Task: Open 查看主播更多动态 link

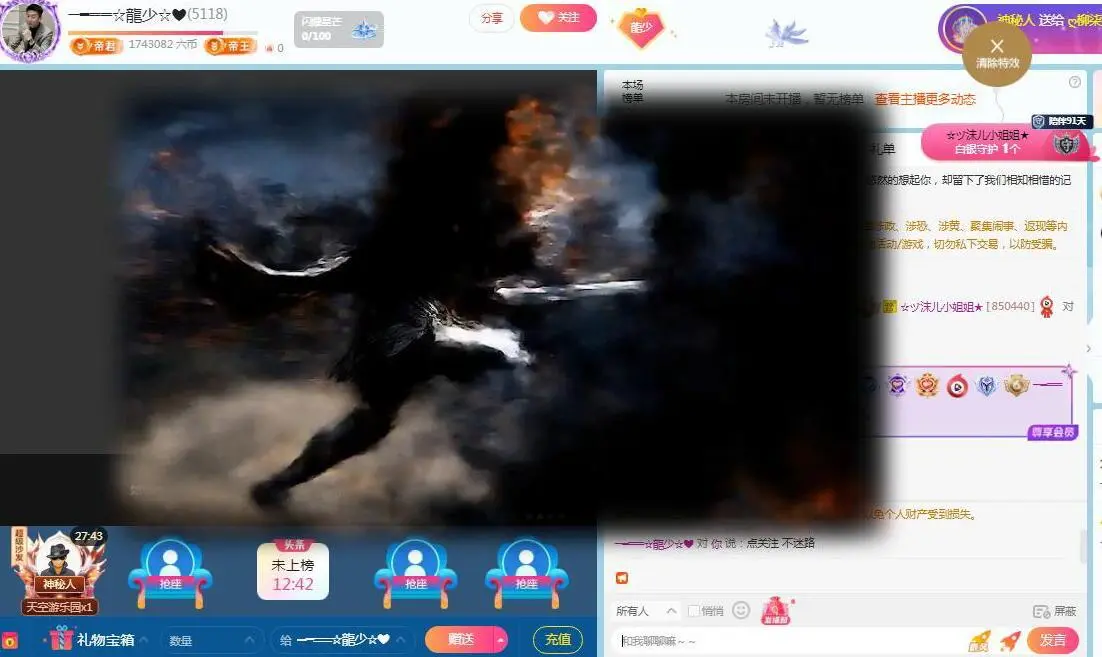Action: point(925,99)
